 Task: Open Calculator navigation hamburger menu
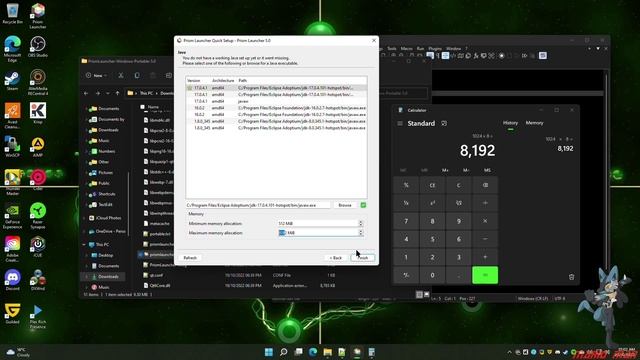tap(400, 123)
